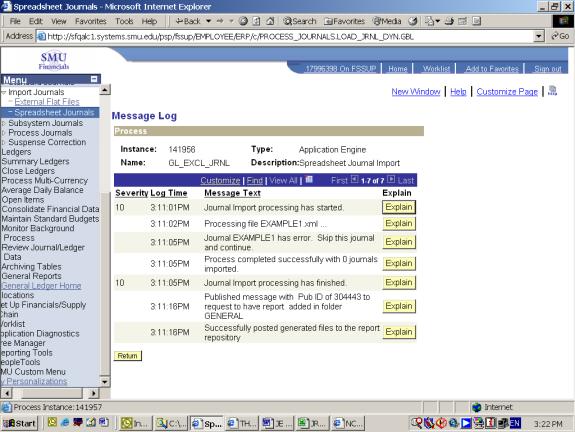This screenshot has height=432, width=575.
Task: Open the Back button history dropdown
Action: [x=208, y=21]
